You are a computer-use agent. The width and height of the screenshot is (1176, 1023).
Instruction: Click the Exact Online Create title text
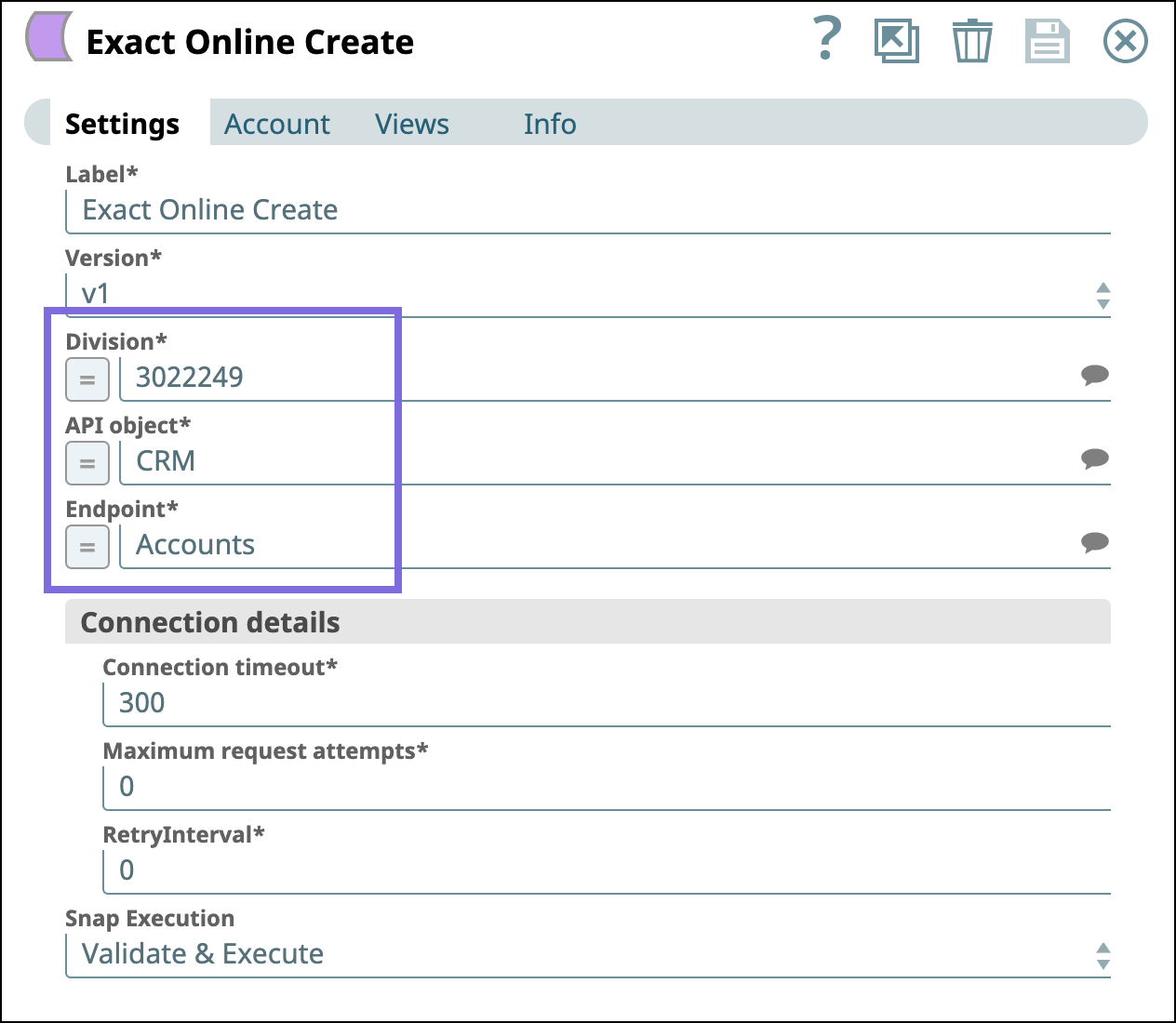point(250,42)
